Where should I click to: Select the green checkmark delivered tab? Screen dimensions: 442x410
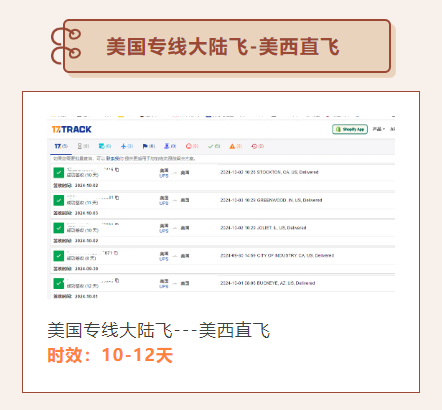tap(214, 146)
